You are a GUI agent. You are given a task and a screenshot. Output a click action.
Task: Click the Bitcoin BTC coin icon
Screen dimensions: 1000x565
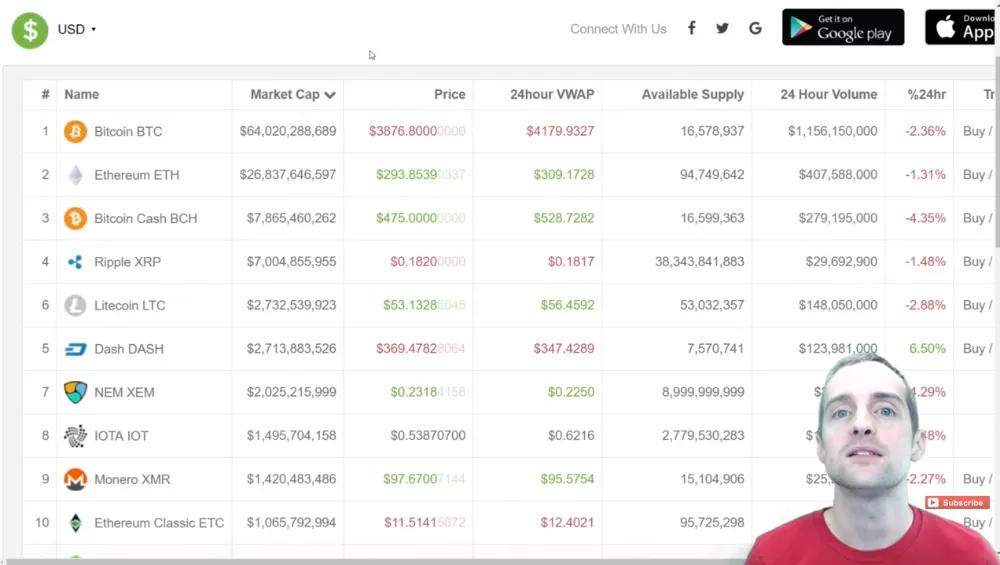pyautogui.click(x=75, y=131)
